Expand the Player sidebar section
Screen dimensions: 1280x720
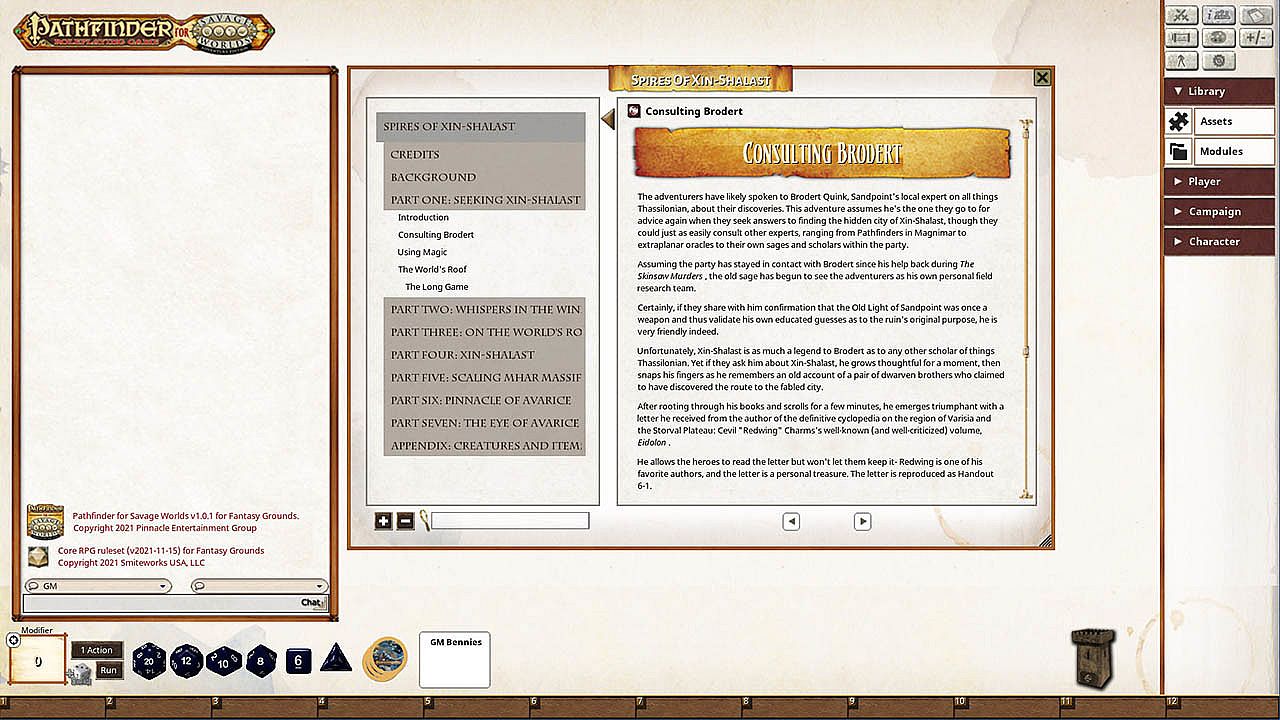(1217, 181)
